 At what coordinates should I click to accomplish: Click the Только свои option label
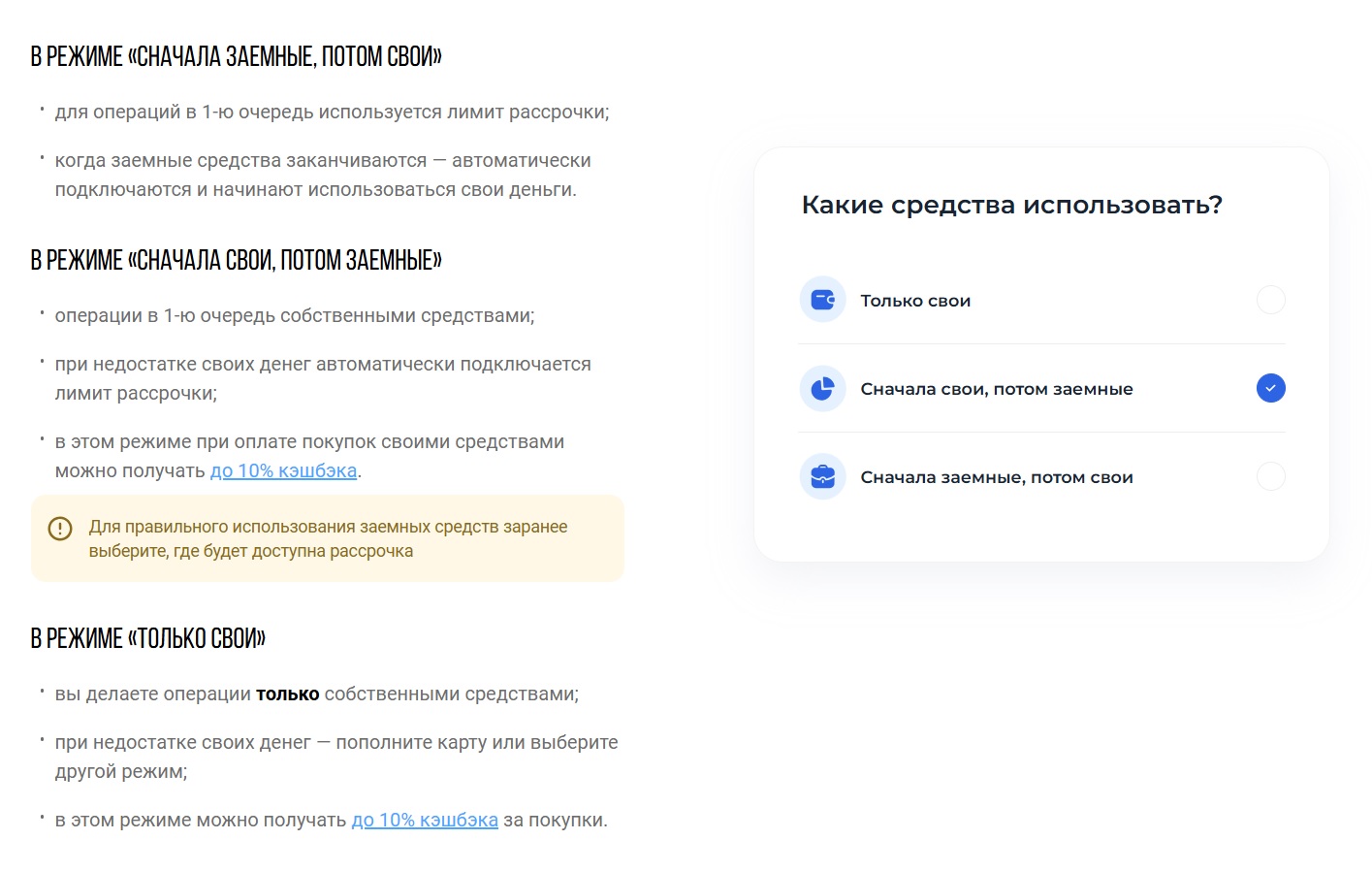tap(915, 301)
